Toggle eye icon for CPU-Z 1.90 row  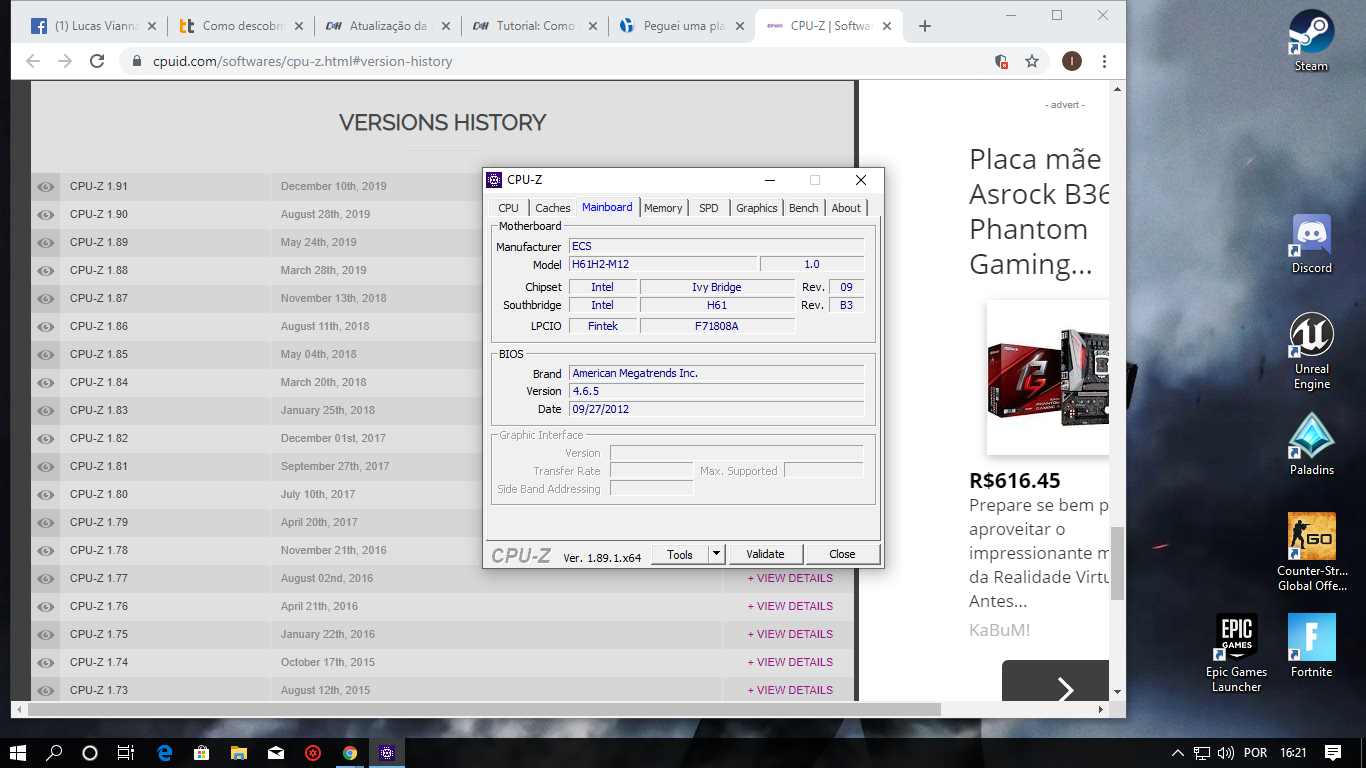click(45, 215)
